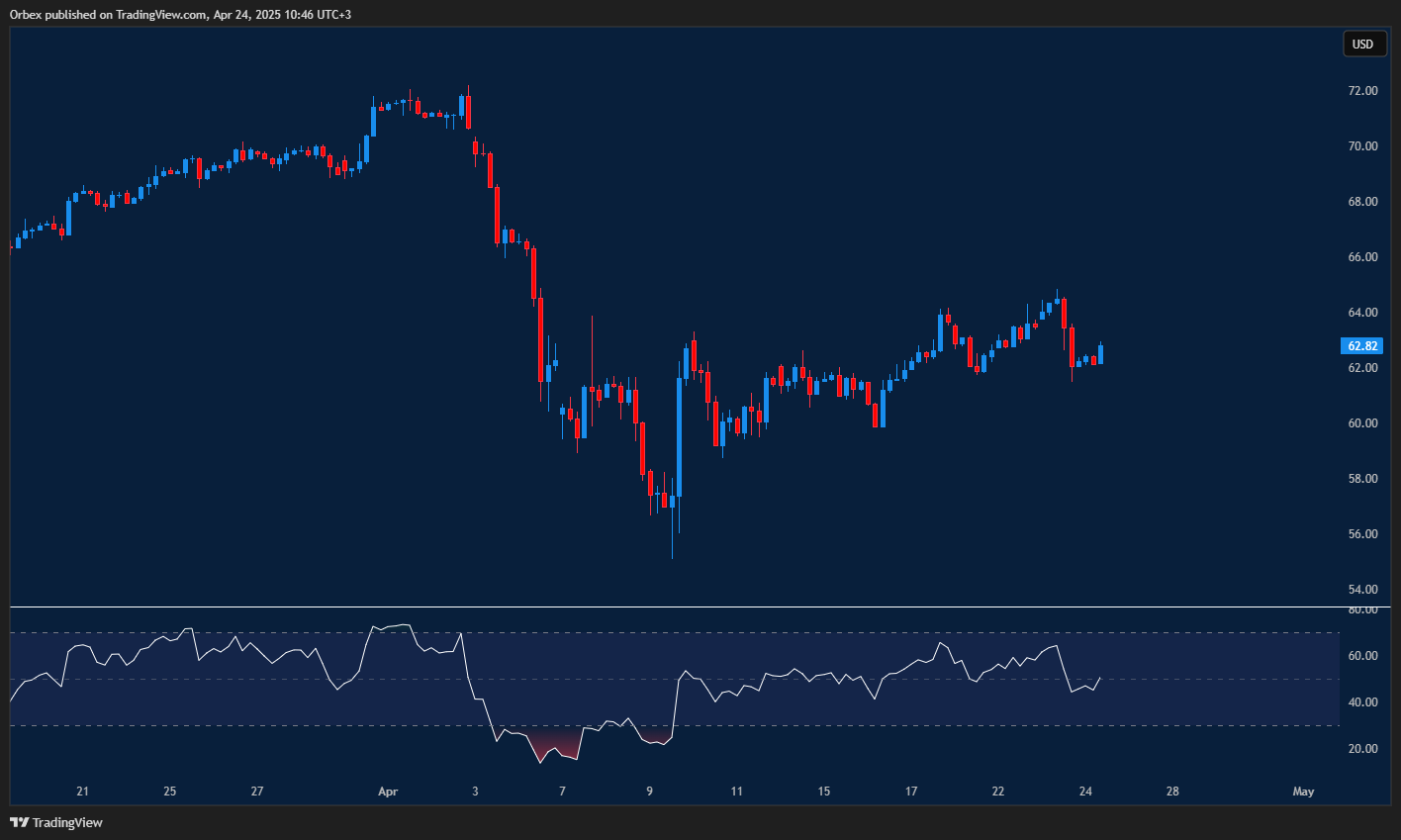1401x840 pixels.
Task: Click date 21 on the time axis
Action: pyautogui.click(x=82, y=792)
